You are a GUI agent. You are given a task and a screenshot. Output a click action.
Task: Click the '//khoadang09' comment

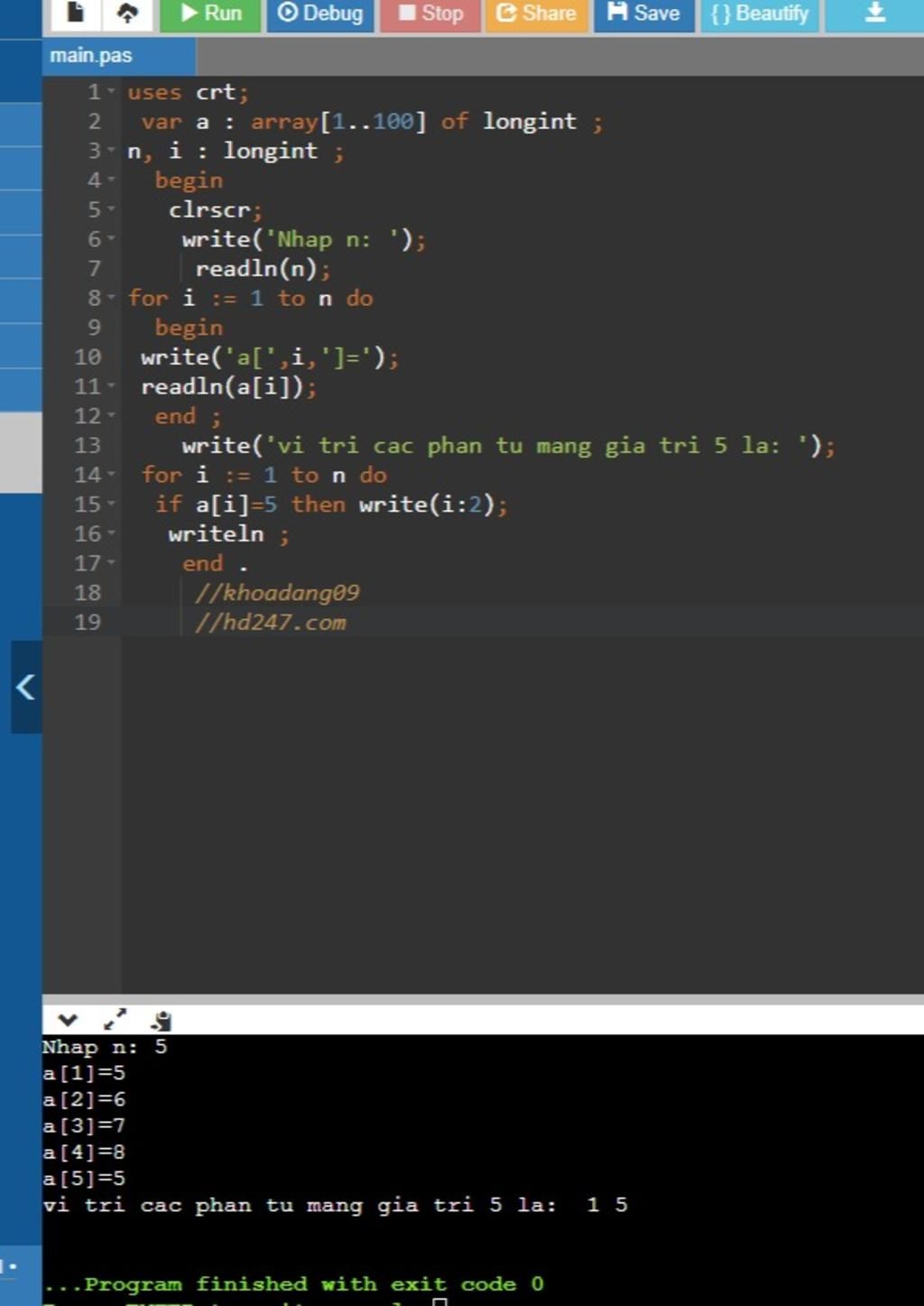(x=277, y=593)
